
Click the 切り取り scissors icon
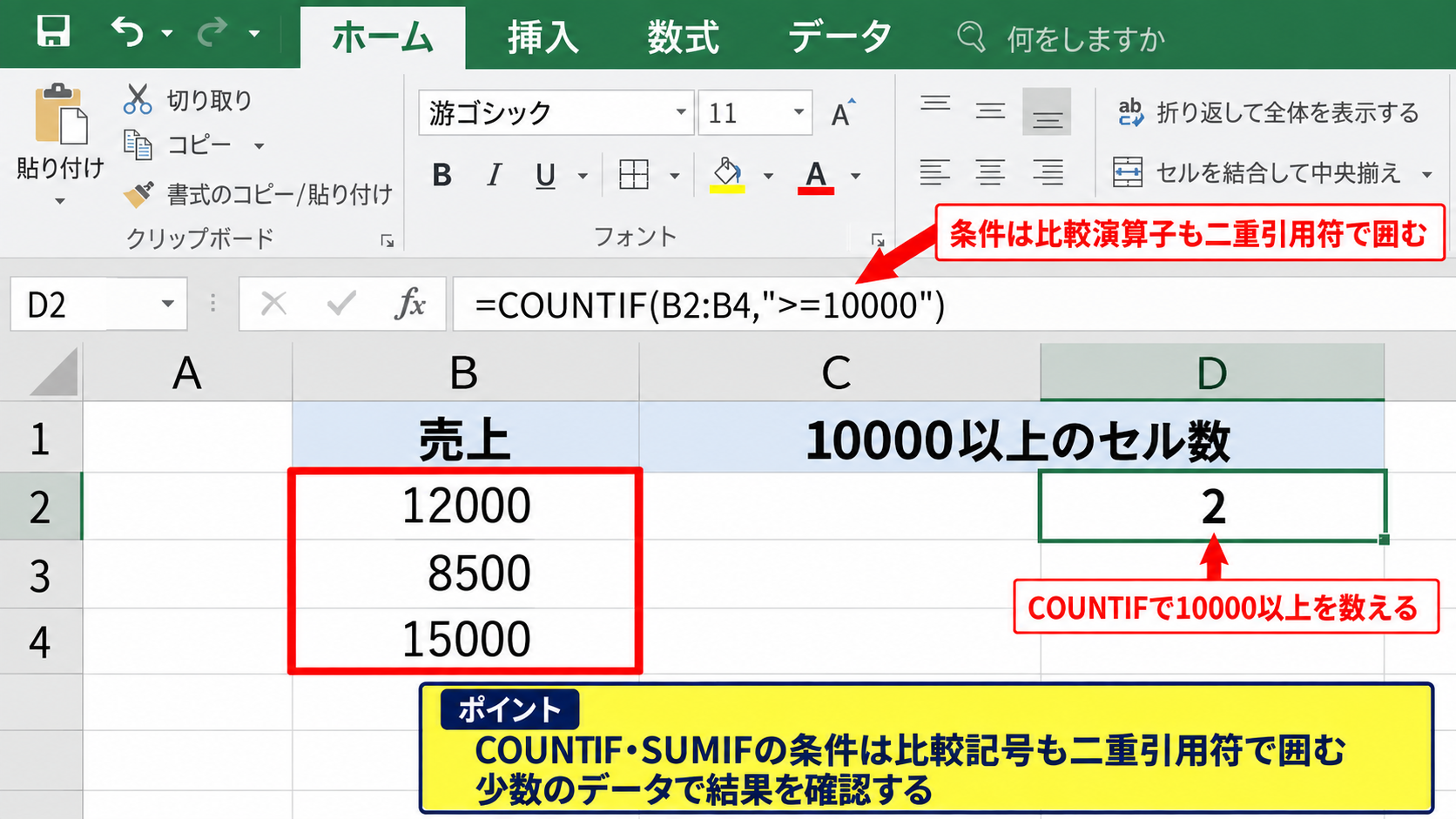138,99
